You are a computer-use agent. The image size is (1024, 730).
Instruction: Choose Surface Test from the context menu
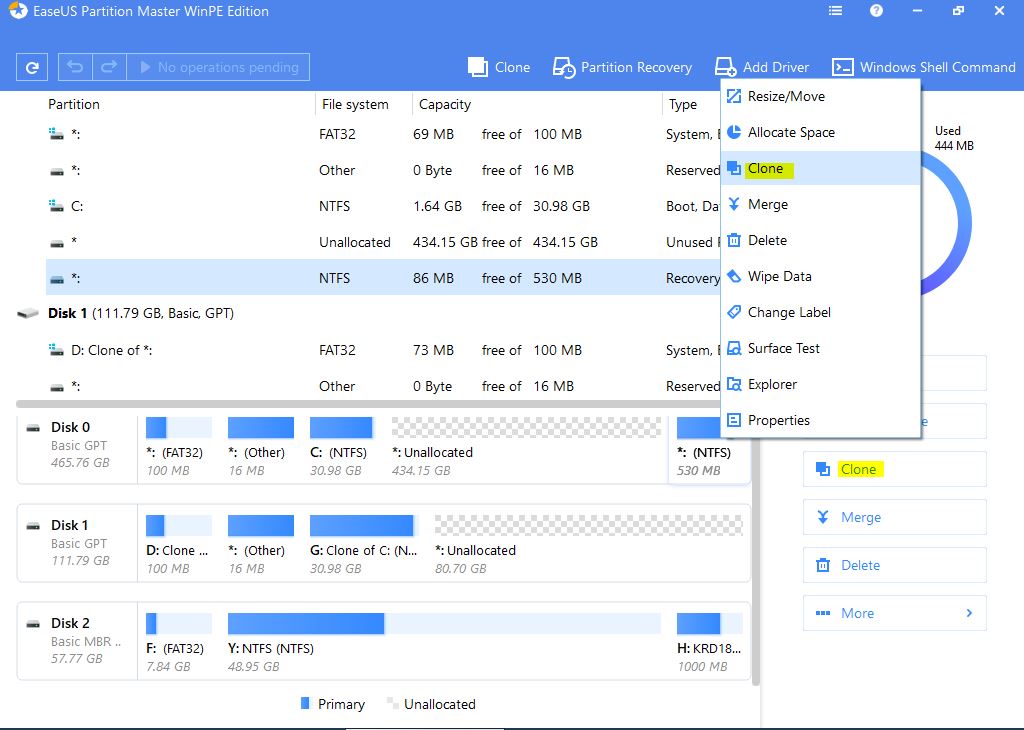pyautogui.click(x=783, y=349)
